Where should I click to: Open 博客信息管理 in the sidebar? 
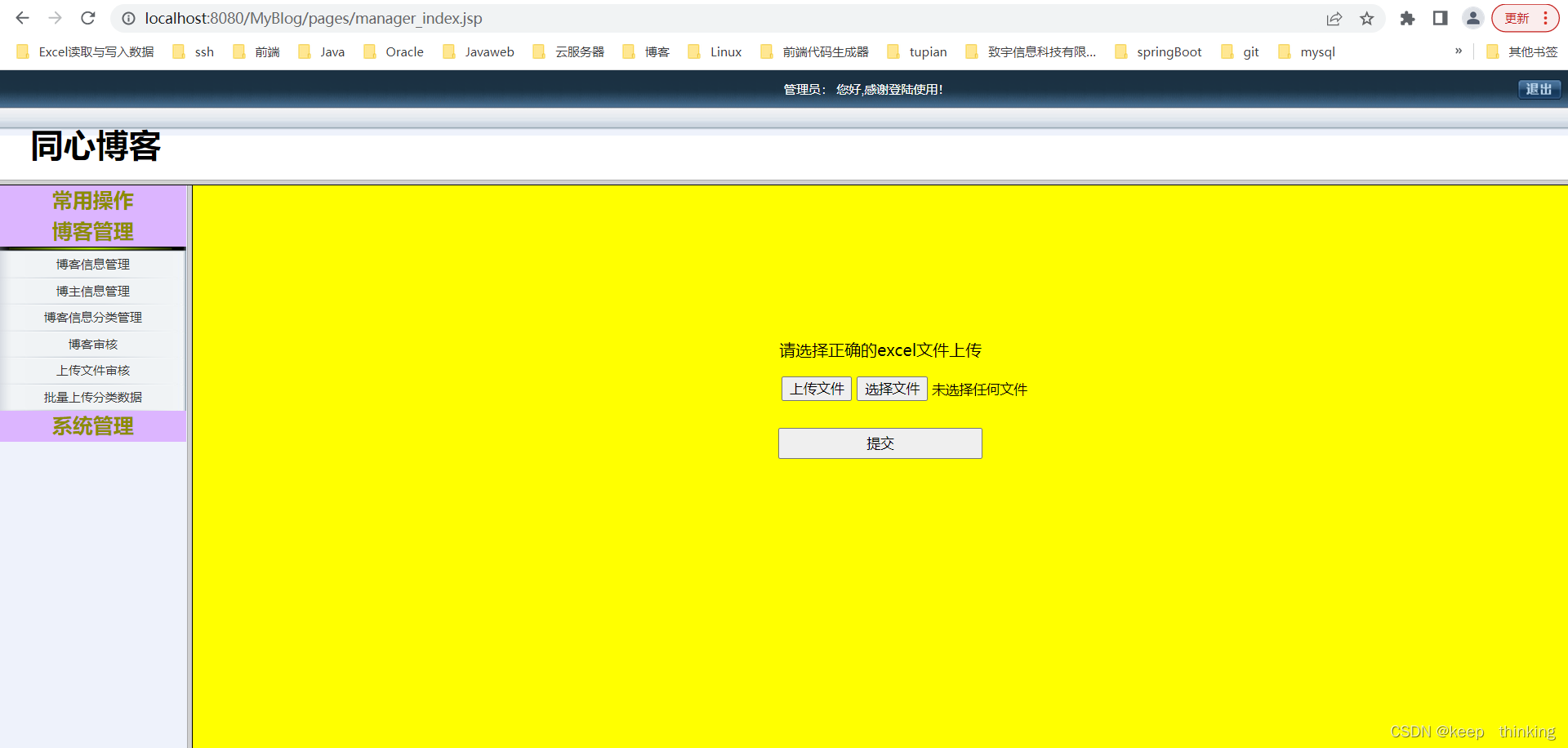[93, 265]
